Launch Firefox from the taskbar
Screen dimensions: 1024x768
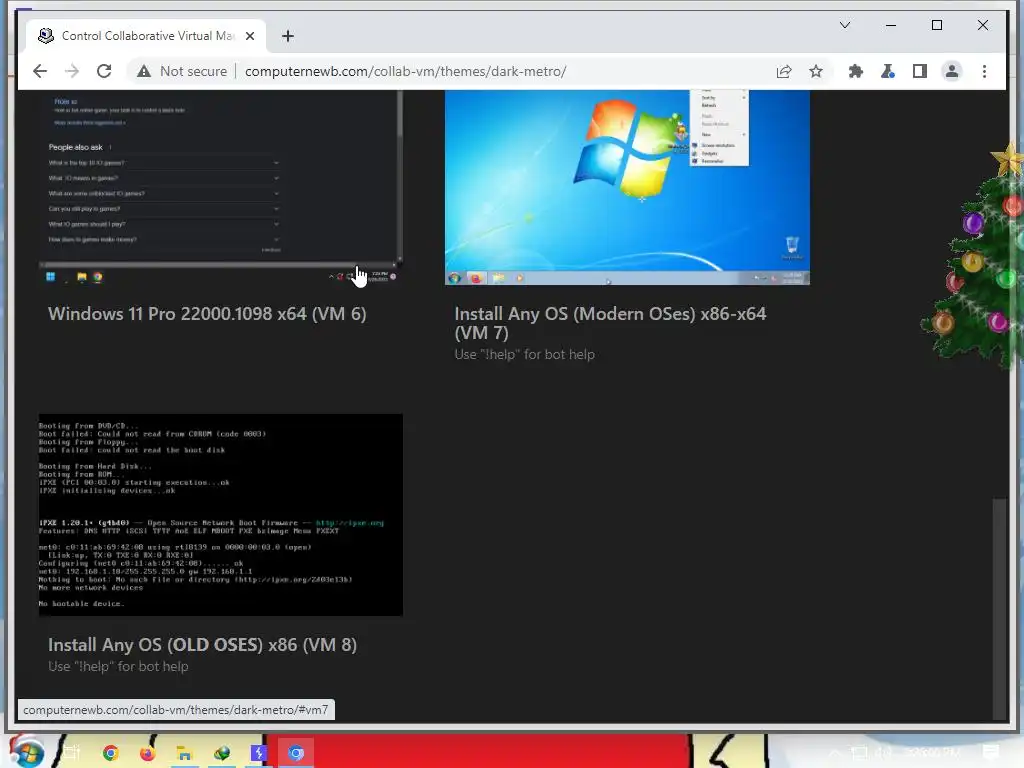(148, 753)
